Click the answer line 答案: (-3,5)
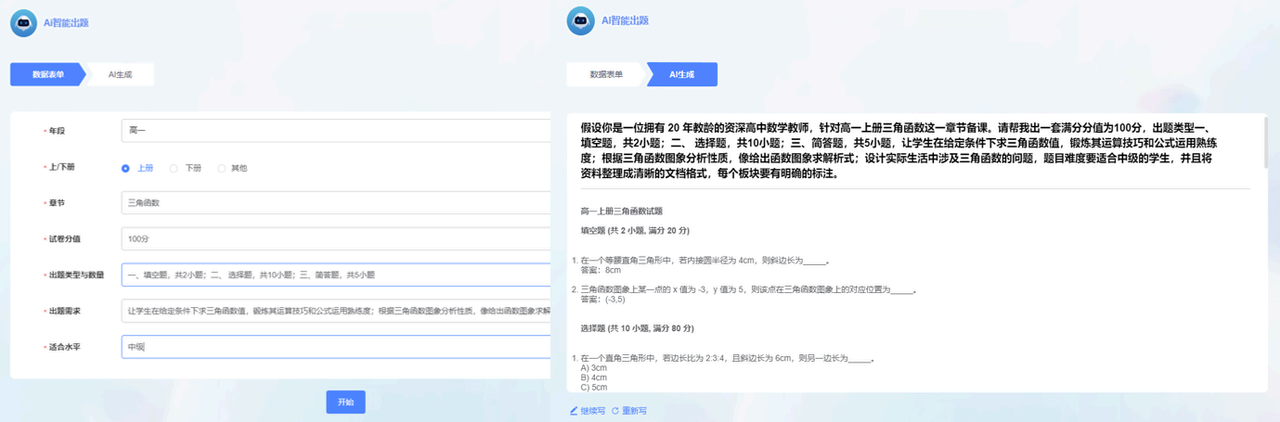This screenshot has height=422, width=1280. pos(603,299)
